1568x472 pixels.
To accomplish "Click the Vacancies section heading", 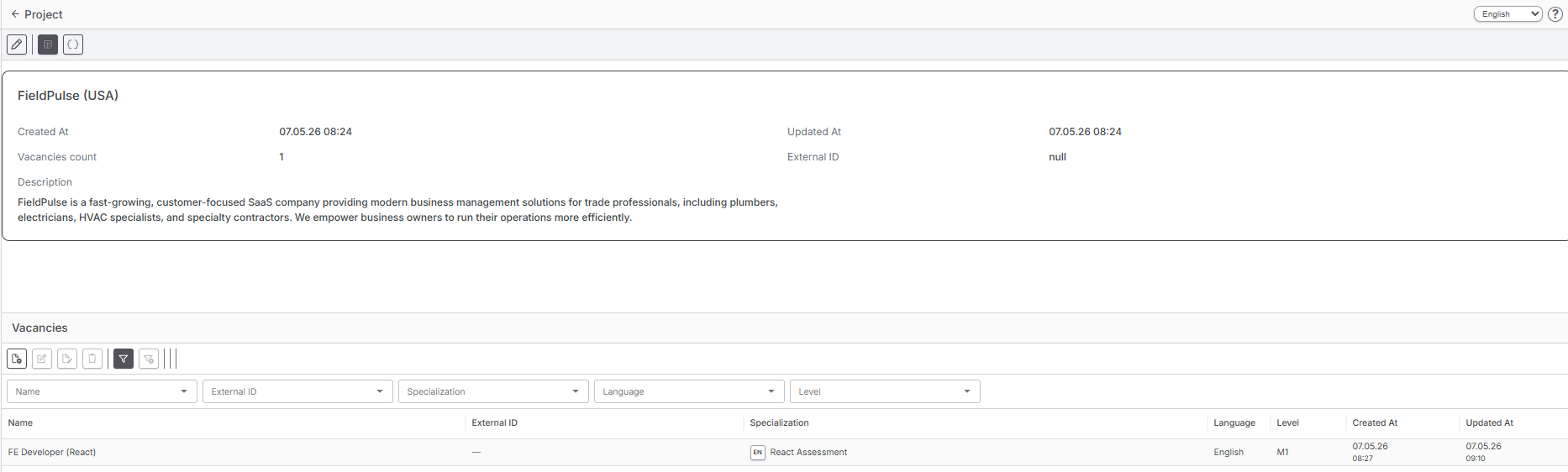I will tap(39, 328).
